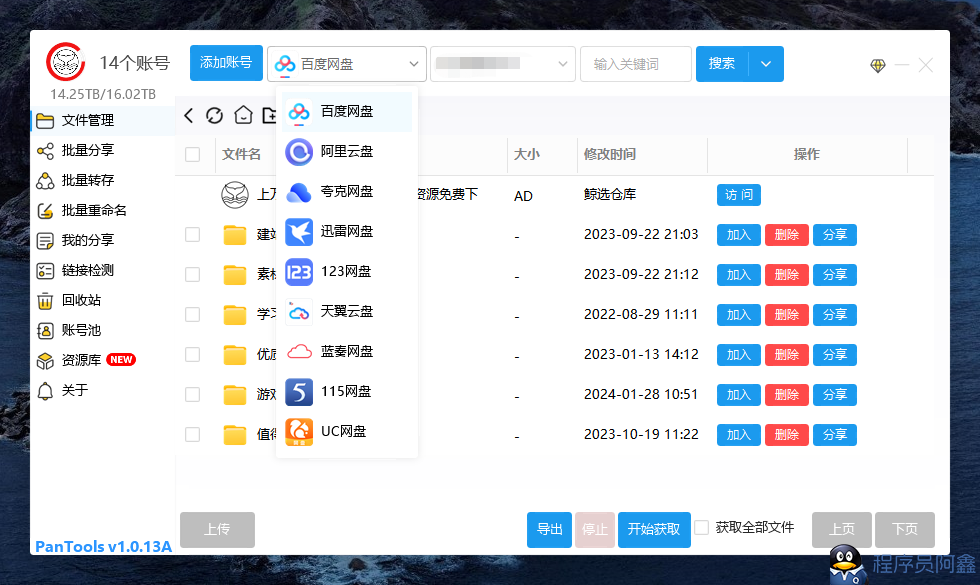Open 文件管理 in the sidebar
This screenshot has width=980, height=585.
pyautogui.click(x=103, y=121)
